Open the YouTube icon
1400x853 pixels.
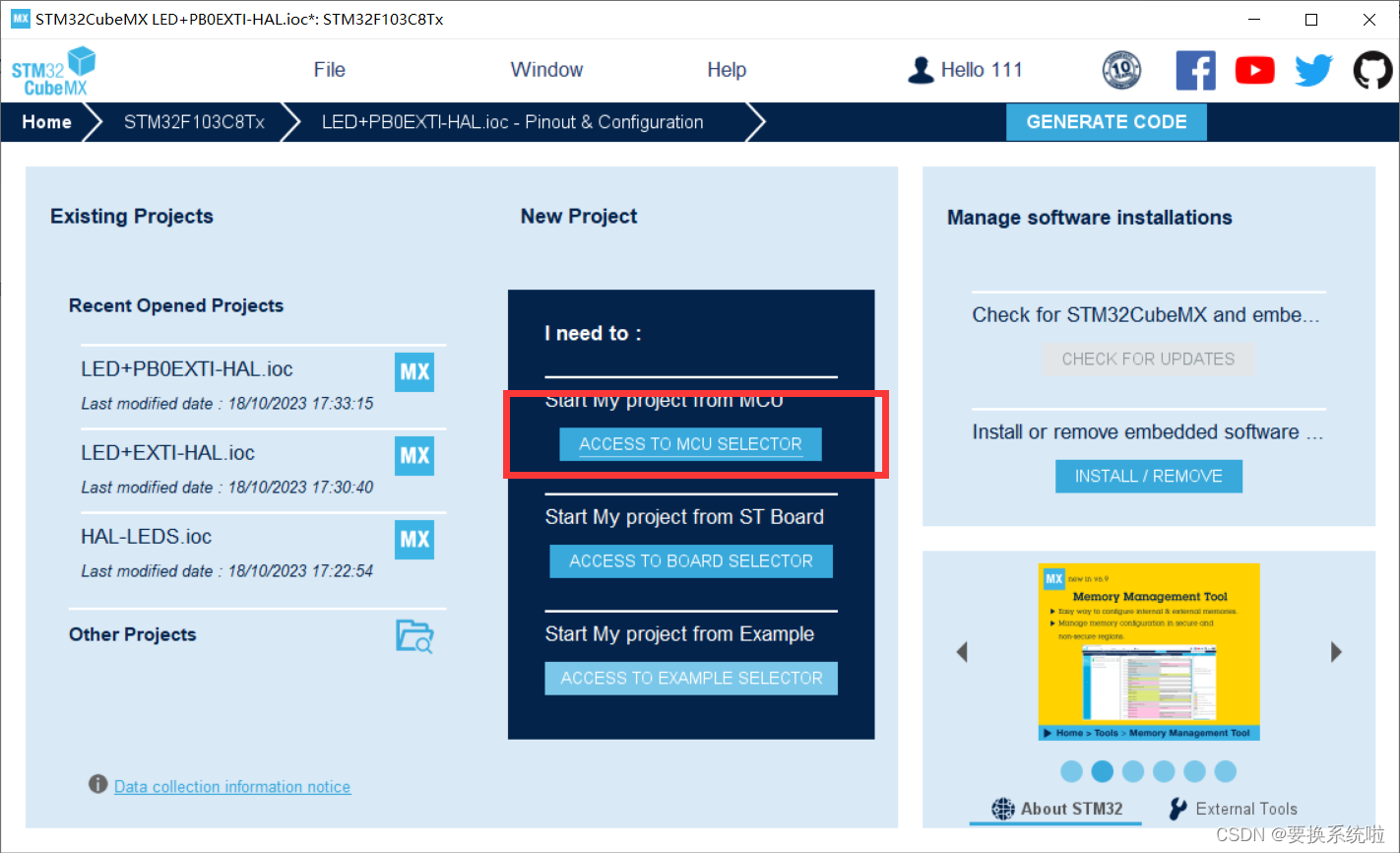pyautogui.click(x=1254, y=70)
